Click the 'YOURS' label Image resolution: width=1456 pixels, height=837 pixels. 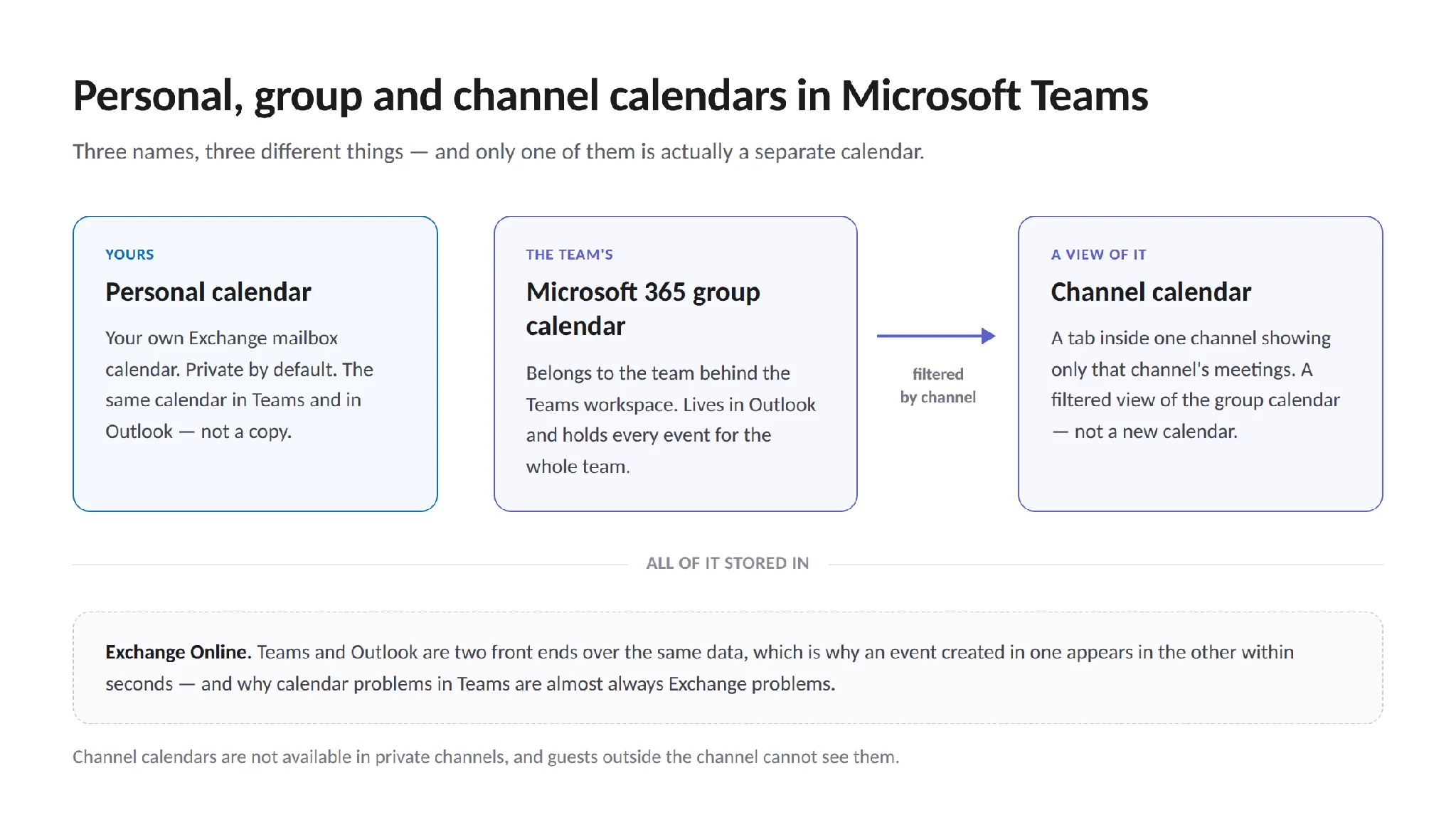[129, 255]
